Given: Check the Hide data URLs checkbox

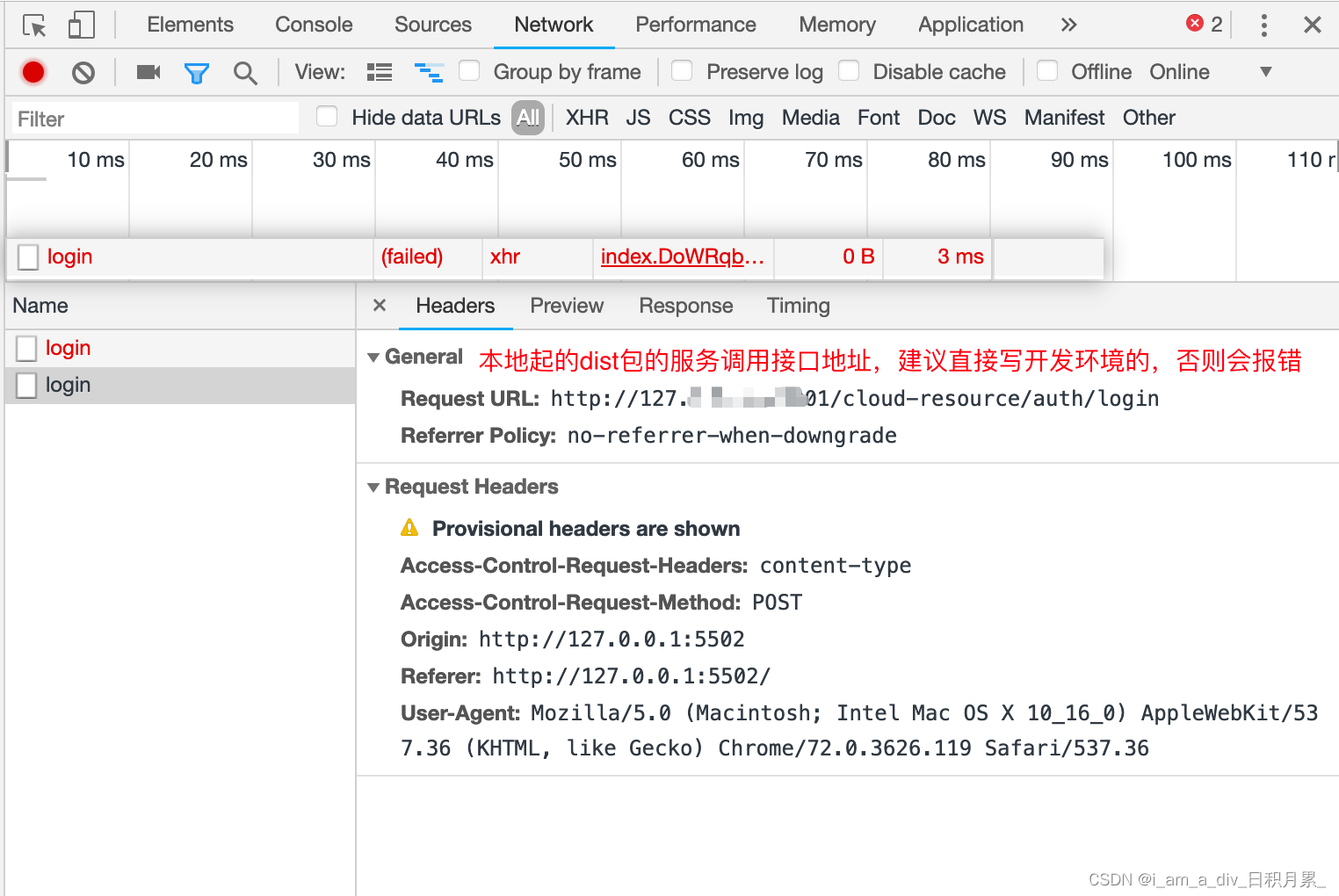Looking at the screenshot, I should [326, 117].
